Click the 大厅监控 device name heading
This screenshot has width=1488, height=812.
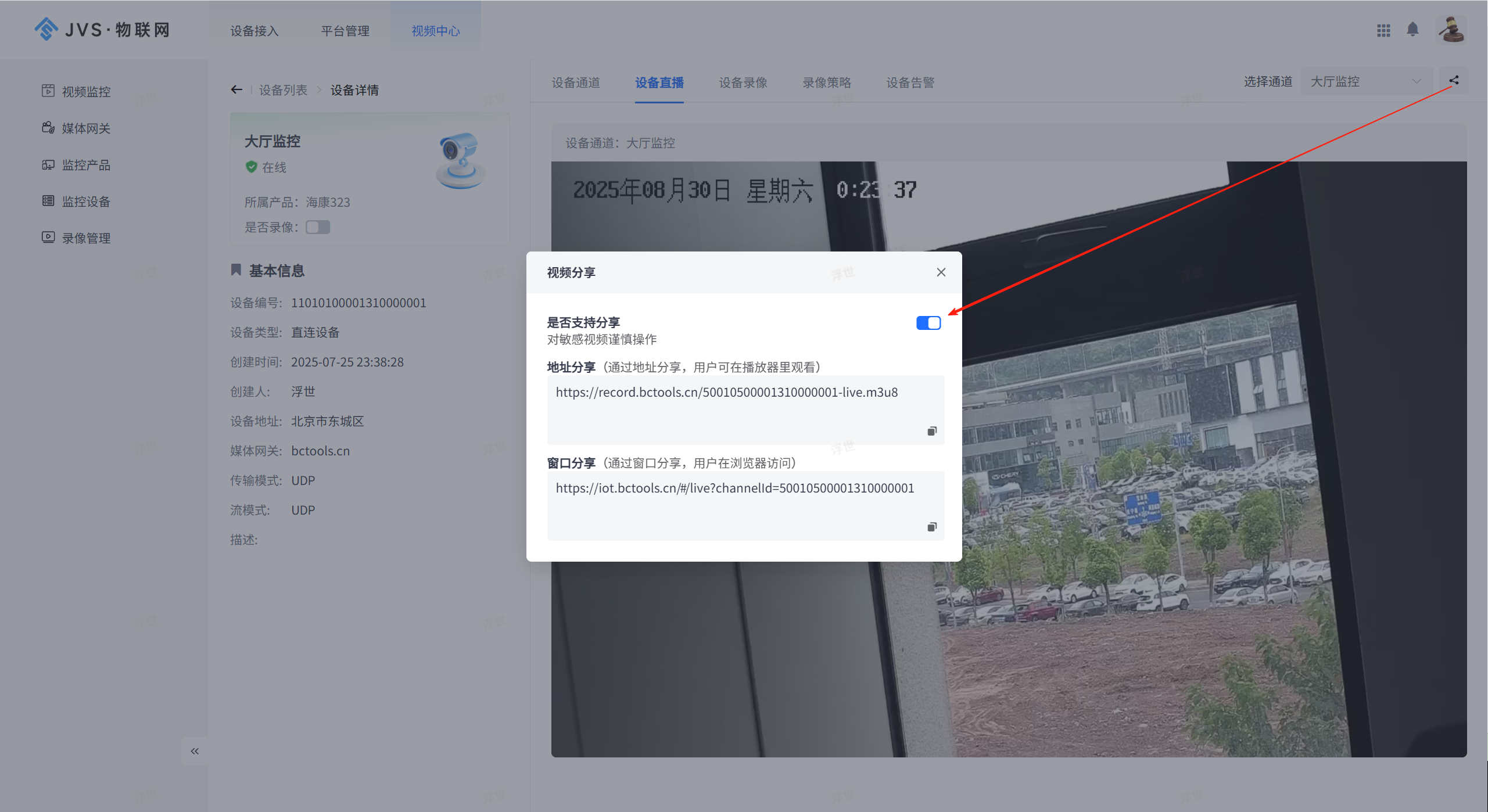[x=272, y=141]
